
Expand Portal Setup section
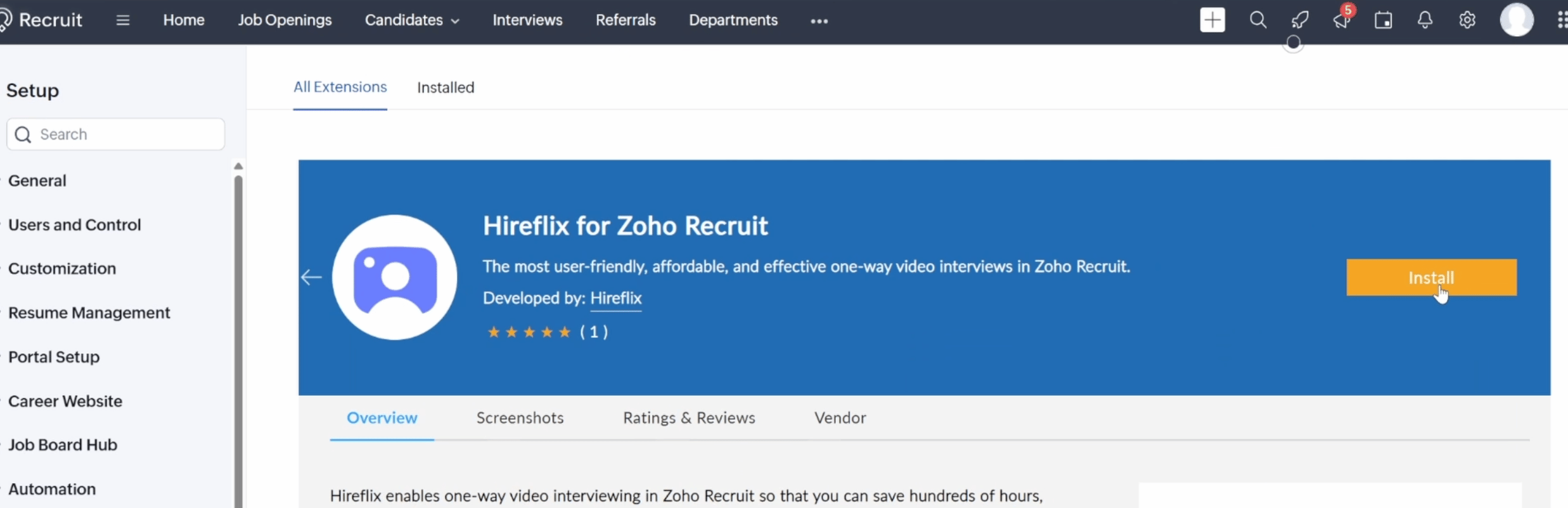(53, 357)
